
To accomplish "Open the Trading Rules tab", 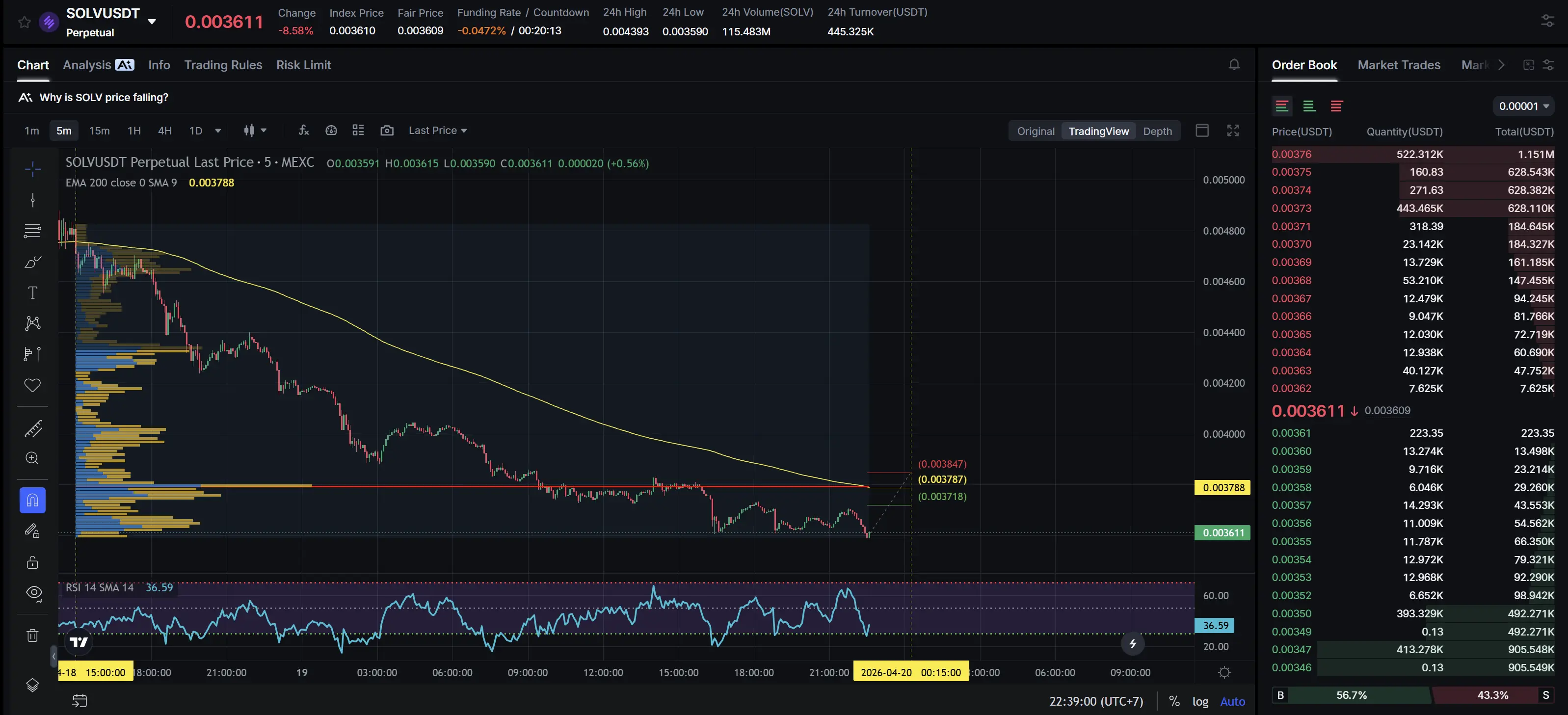I will 223,65.
